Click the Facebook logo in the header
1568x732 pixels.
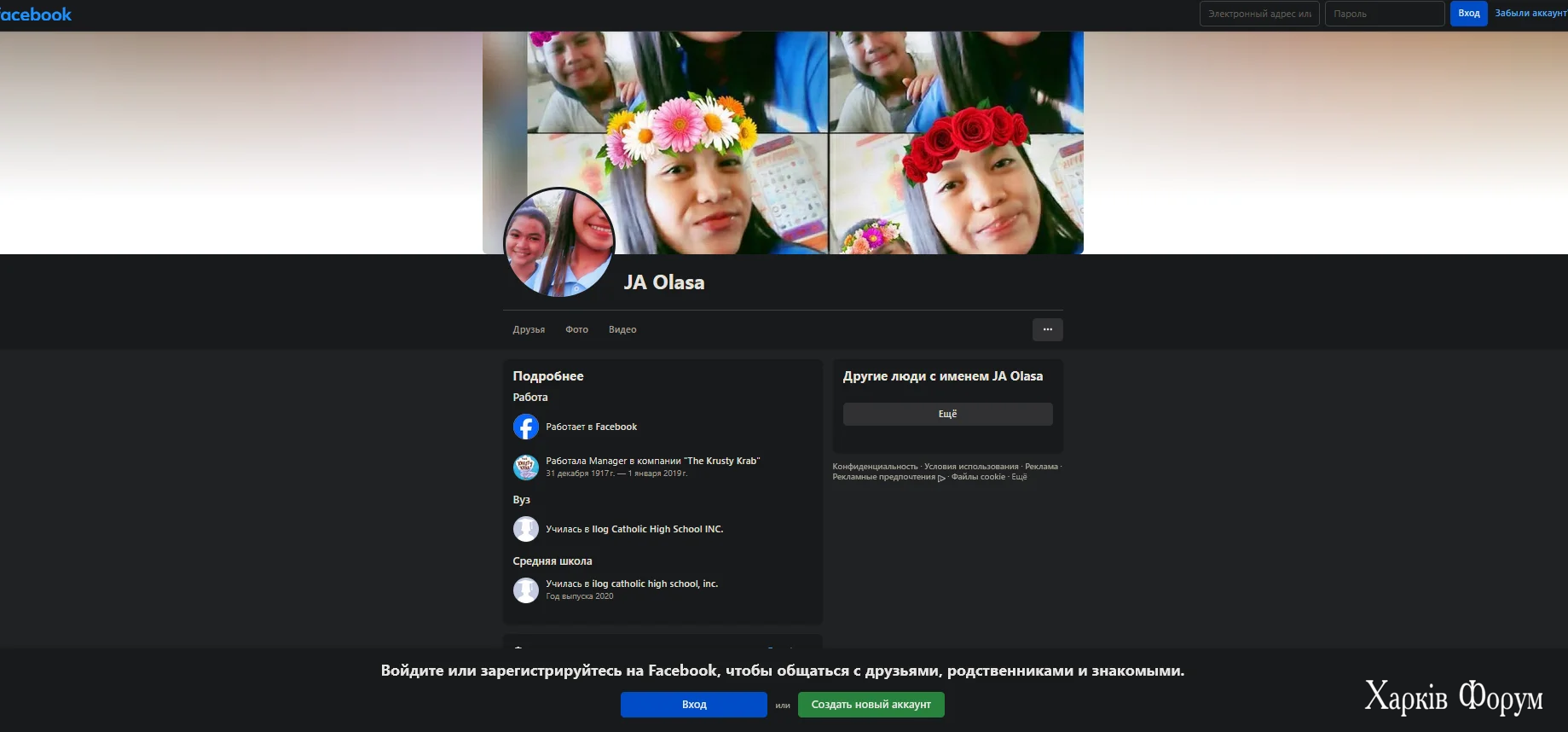(36, 15)
